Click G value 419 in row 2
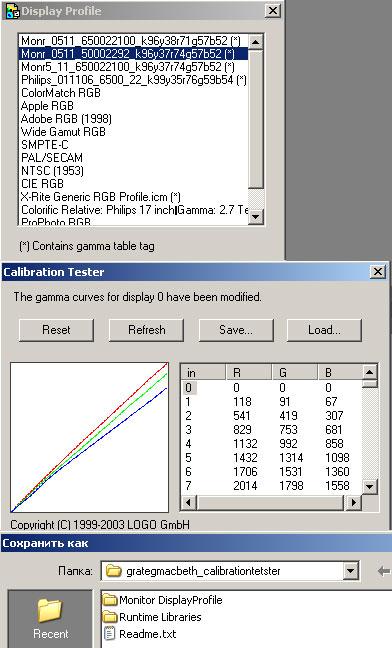Screen dimensions: 392x648 click(x=288, y=416)
